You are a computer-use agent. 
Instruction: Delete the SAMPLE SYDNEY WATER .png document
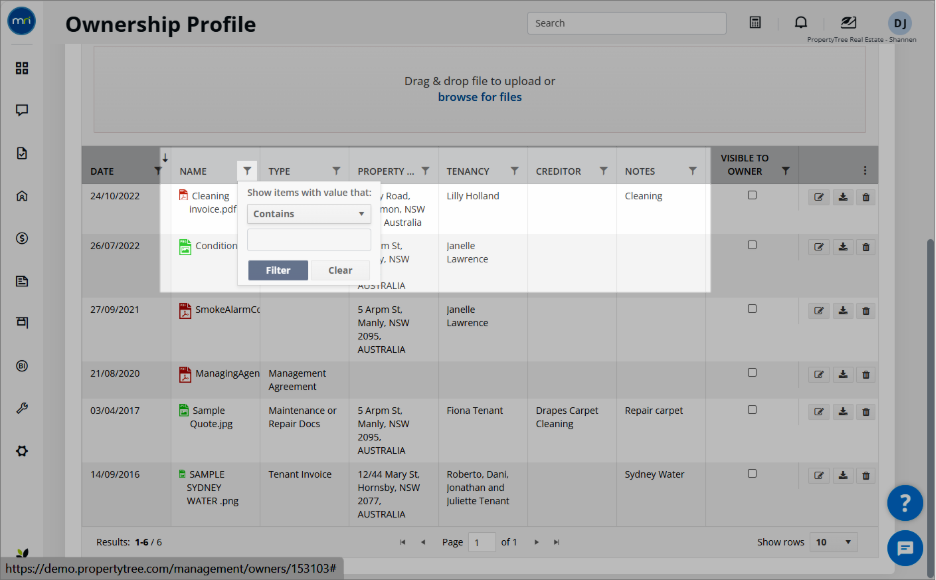pyautogui.click(x=866, y=475)
